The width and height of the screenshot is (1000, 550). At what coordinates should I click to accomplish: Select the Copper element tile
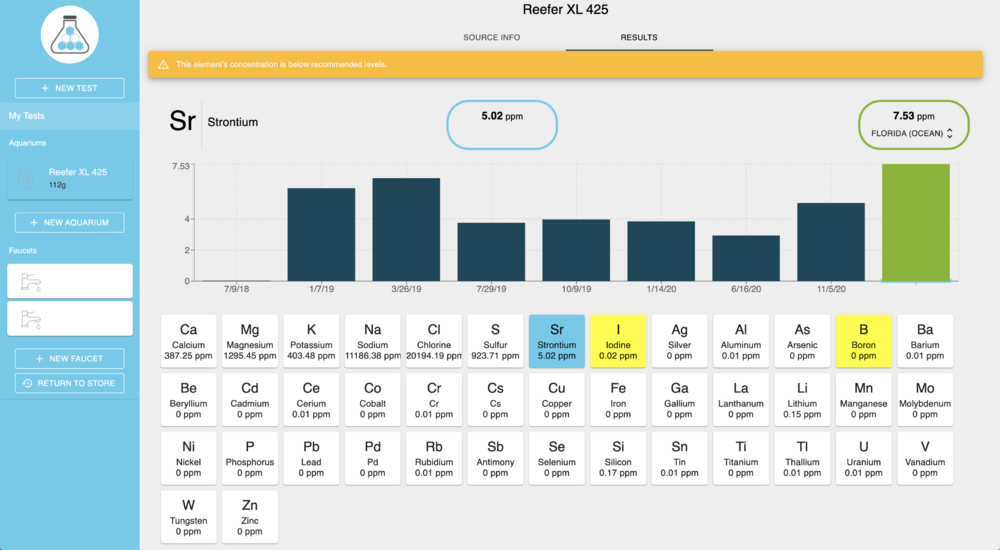point(557,399)
